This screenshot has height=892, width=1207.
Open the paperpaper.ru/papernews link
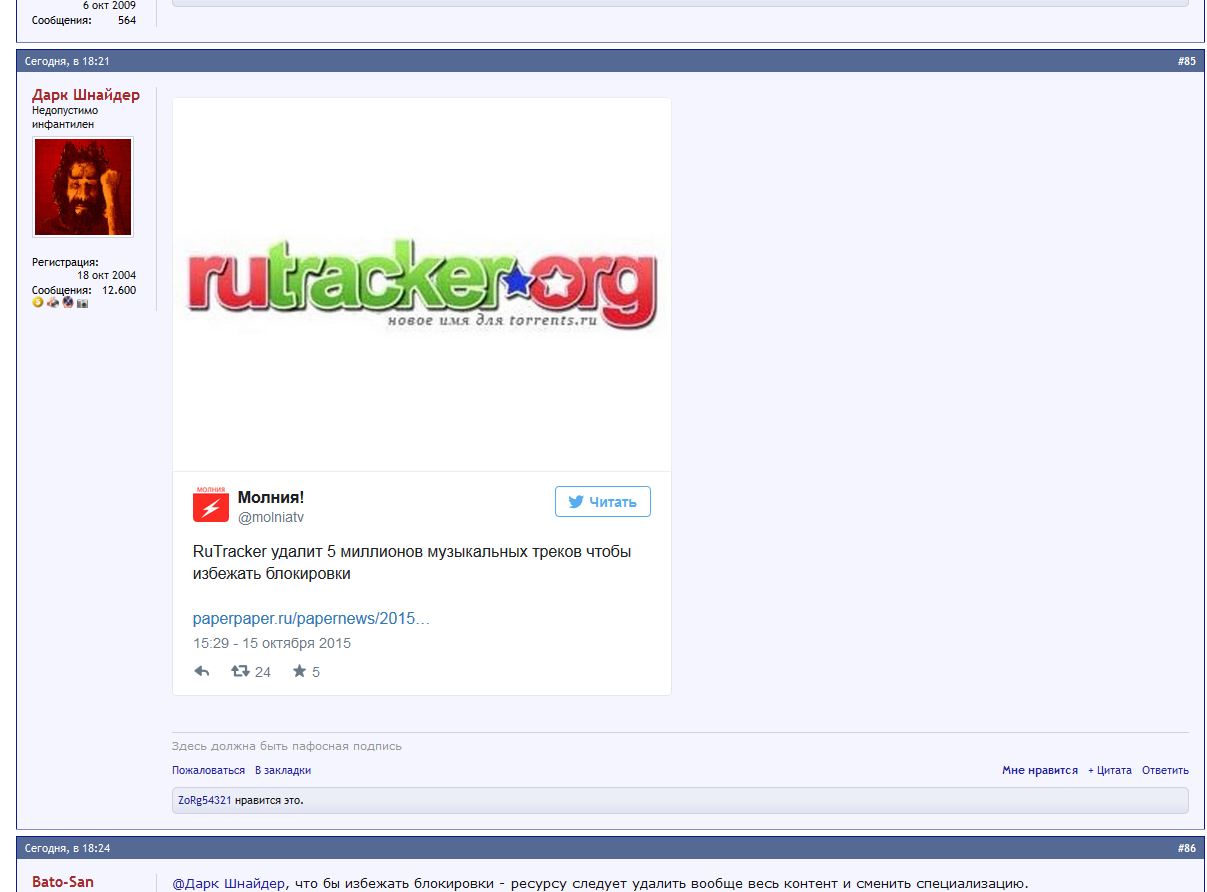(x=311, y=619)
